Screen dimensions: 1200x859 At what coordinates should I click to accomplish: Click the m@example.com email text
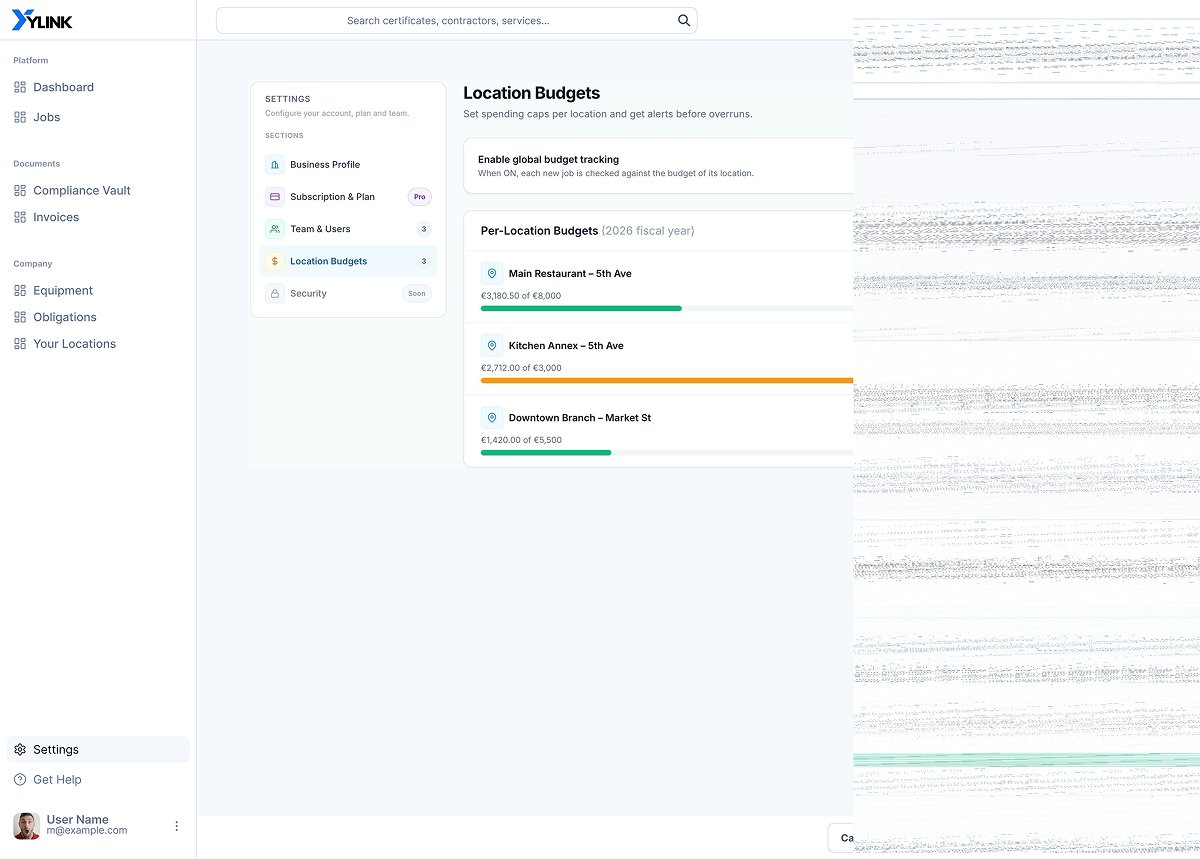pyautogui.click(x=87, y=831)
